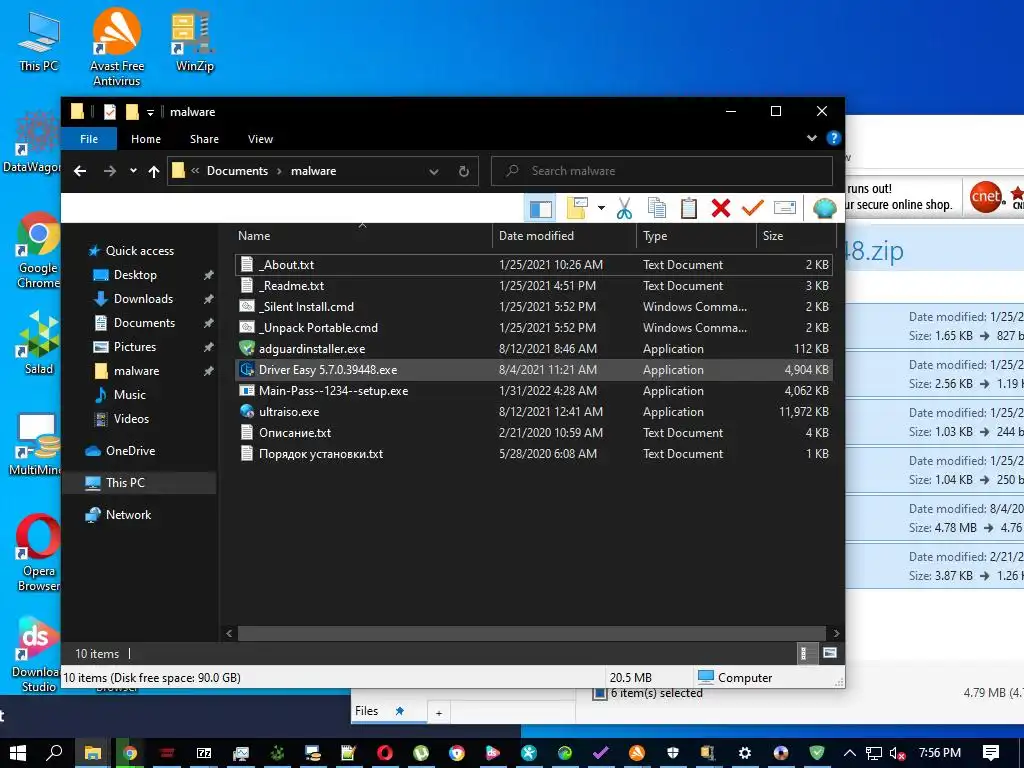The image size is (1024, 768).
Task: Click the Paste clipboard icon
Action: (x=688, y=208)
